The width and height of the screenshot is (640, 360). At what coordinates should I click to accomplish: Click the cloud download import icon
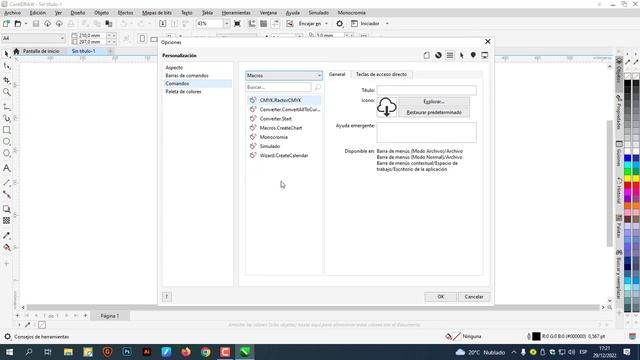(47, 24)
